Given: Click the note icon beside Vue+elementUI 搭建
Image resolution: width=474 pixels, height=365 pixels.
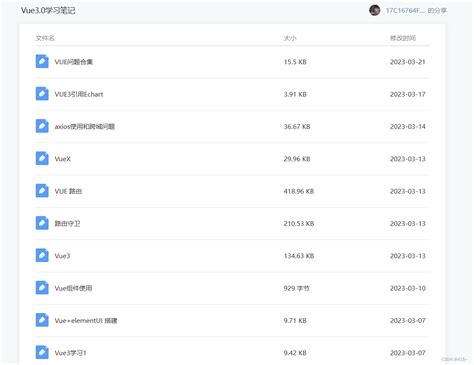Looking at the screenshot, I should click(42, 320).
